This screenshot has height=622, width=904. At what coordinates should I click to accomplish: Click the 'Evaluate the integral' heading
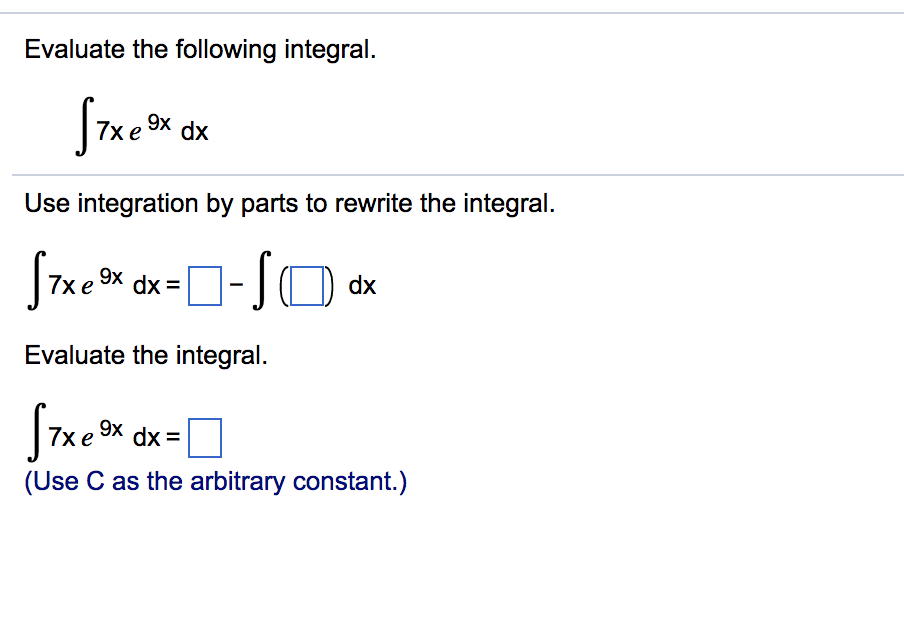click(146, 355)
